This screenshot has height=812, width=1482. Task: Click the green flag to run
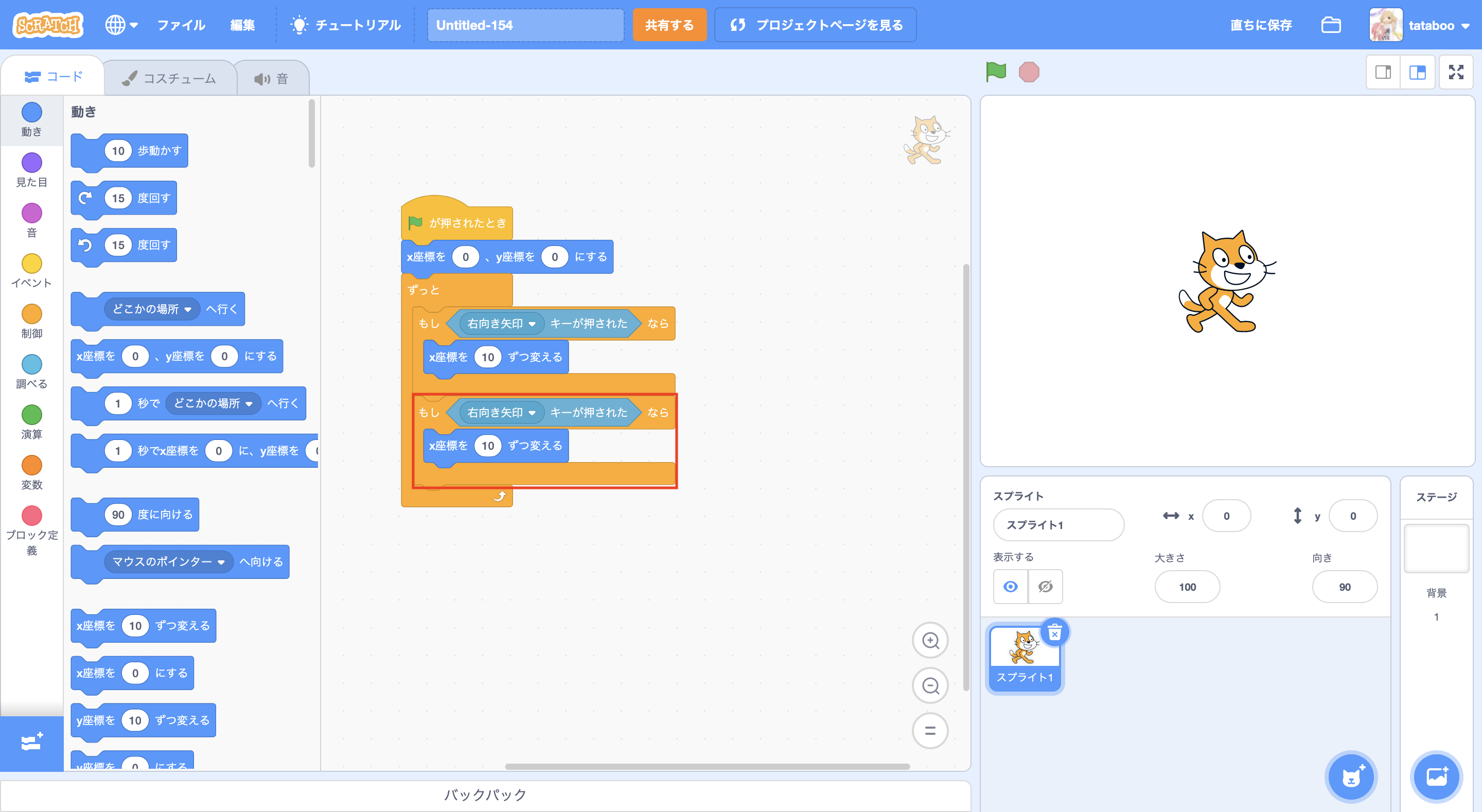[x=996, y=72]
